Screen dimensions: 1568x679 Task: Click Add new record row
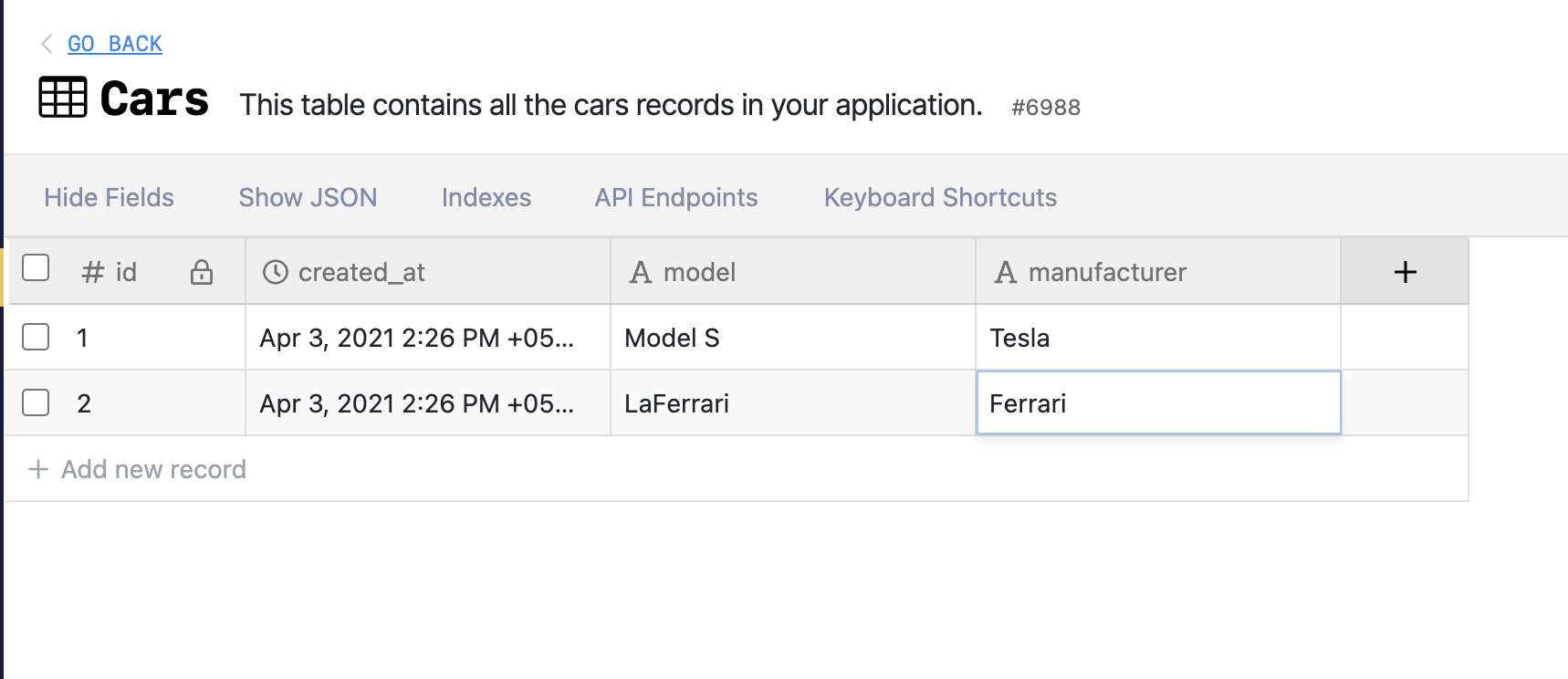coord(737,469)
